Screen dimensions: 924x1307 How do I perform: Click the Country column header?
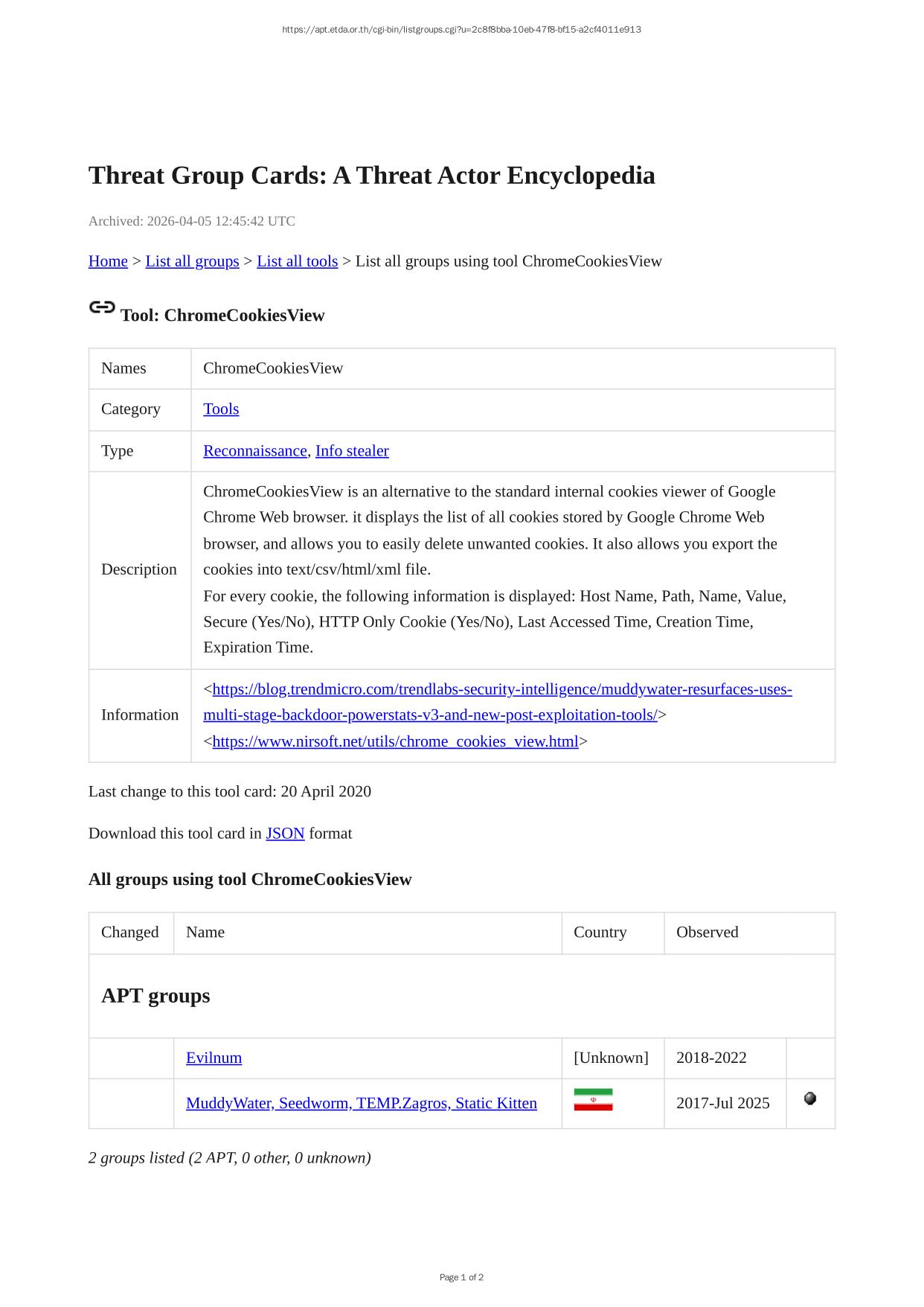600,933
